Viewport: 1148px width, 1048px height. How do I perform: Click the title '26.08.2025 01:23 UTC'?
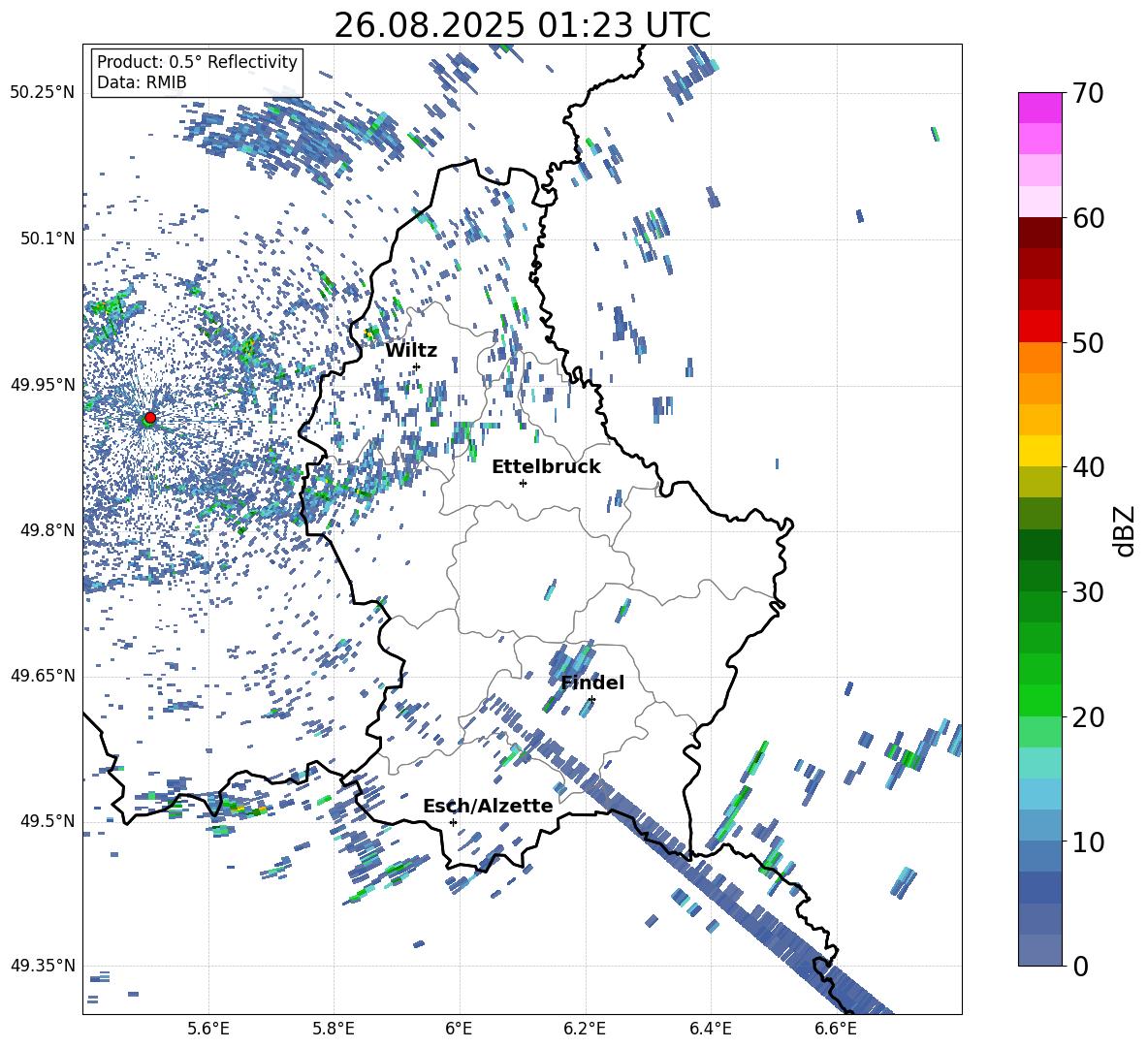point(522,25)
